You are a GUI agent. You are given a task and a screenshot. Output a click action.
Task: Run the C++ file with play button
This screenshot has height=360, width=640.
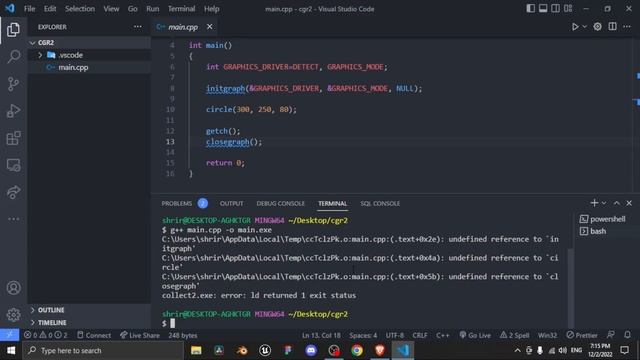pos(575,27)
